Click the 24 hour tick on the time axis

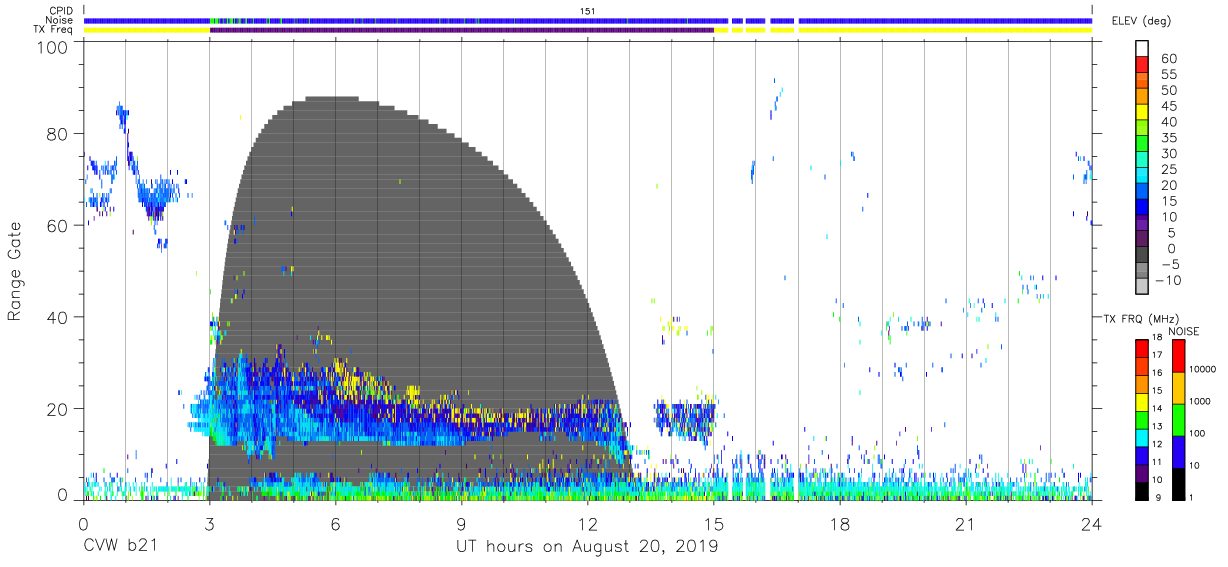click(1092, 524)
